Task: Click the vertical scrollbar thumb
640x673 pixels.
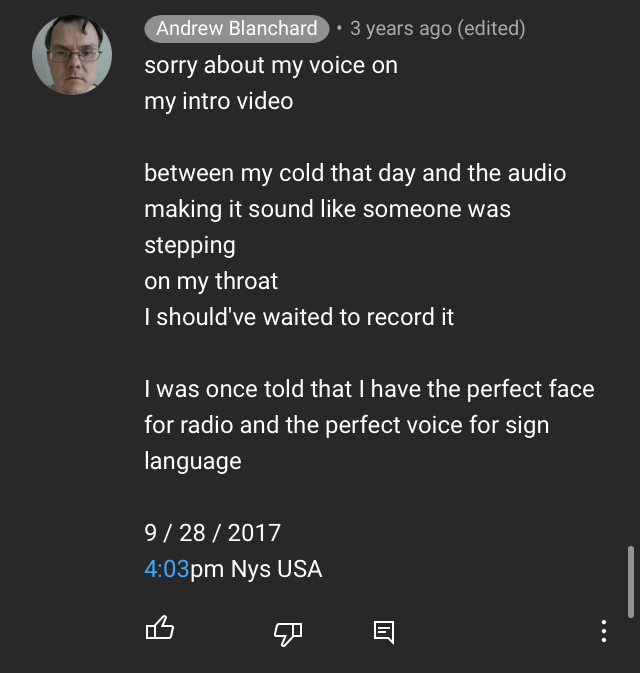Action: (631, 582)
